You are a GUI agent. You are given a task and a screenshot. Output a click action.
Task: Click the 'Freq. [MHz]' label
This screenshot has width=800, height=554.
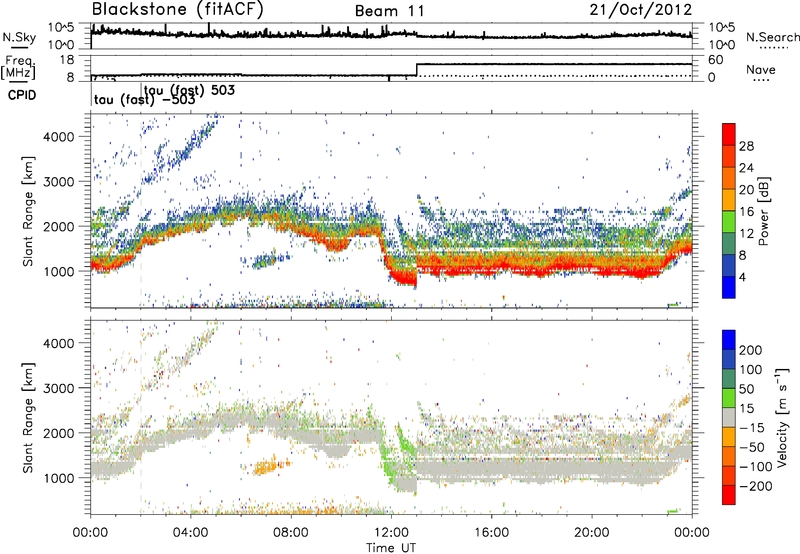18,67
